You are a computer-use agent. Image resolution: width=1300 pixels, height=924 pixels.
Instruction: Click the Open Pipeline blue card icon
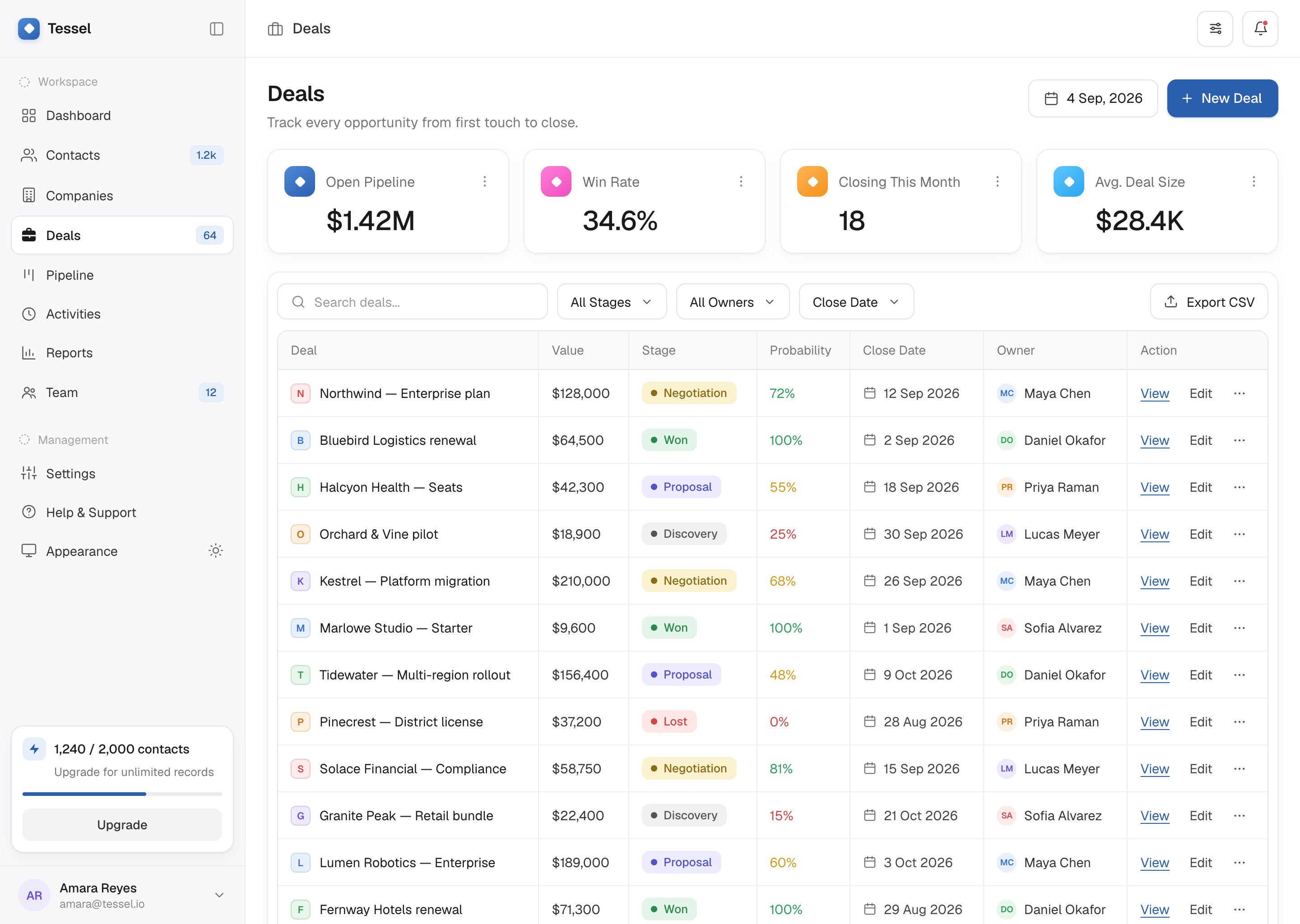(299, 181)
